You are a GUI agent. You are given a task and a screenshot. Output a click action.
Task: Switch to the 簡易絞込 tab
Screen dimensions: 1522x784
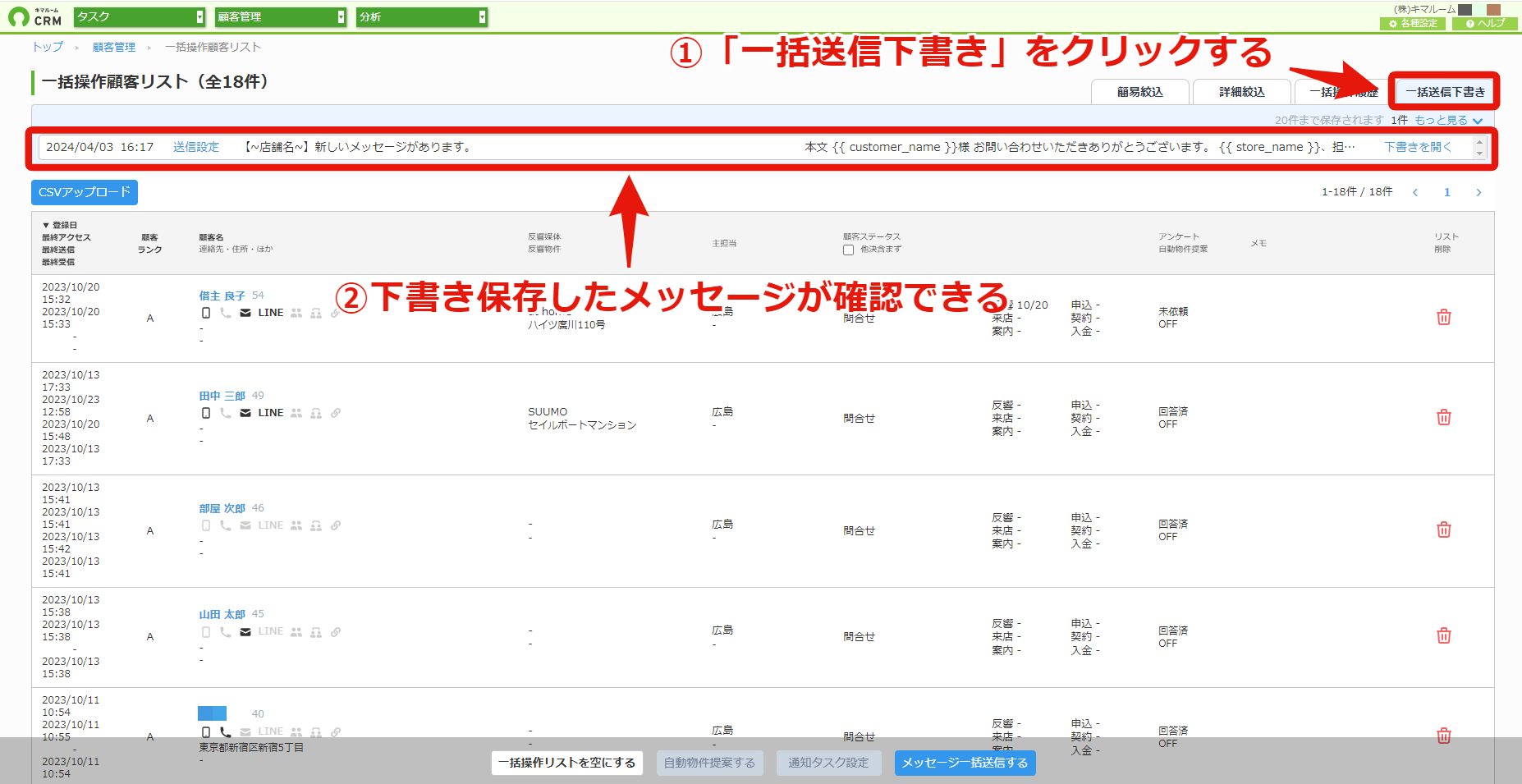pyautogui.click(x=1139, y=92)
